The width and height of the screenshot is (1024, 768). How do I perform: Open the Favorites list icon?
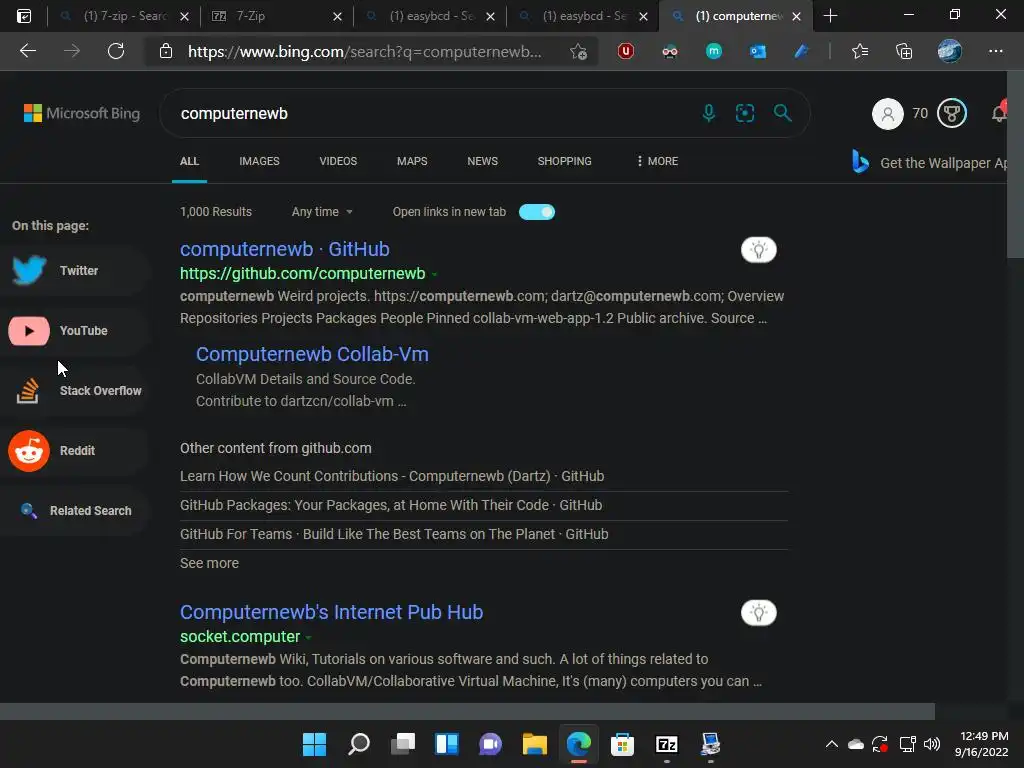pos(860,51)
